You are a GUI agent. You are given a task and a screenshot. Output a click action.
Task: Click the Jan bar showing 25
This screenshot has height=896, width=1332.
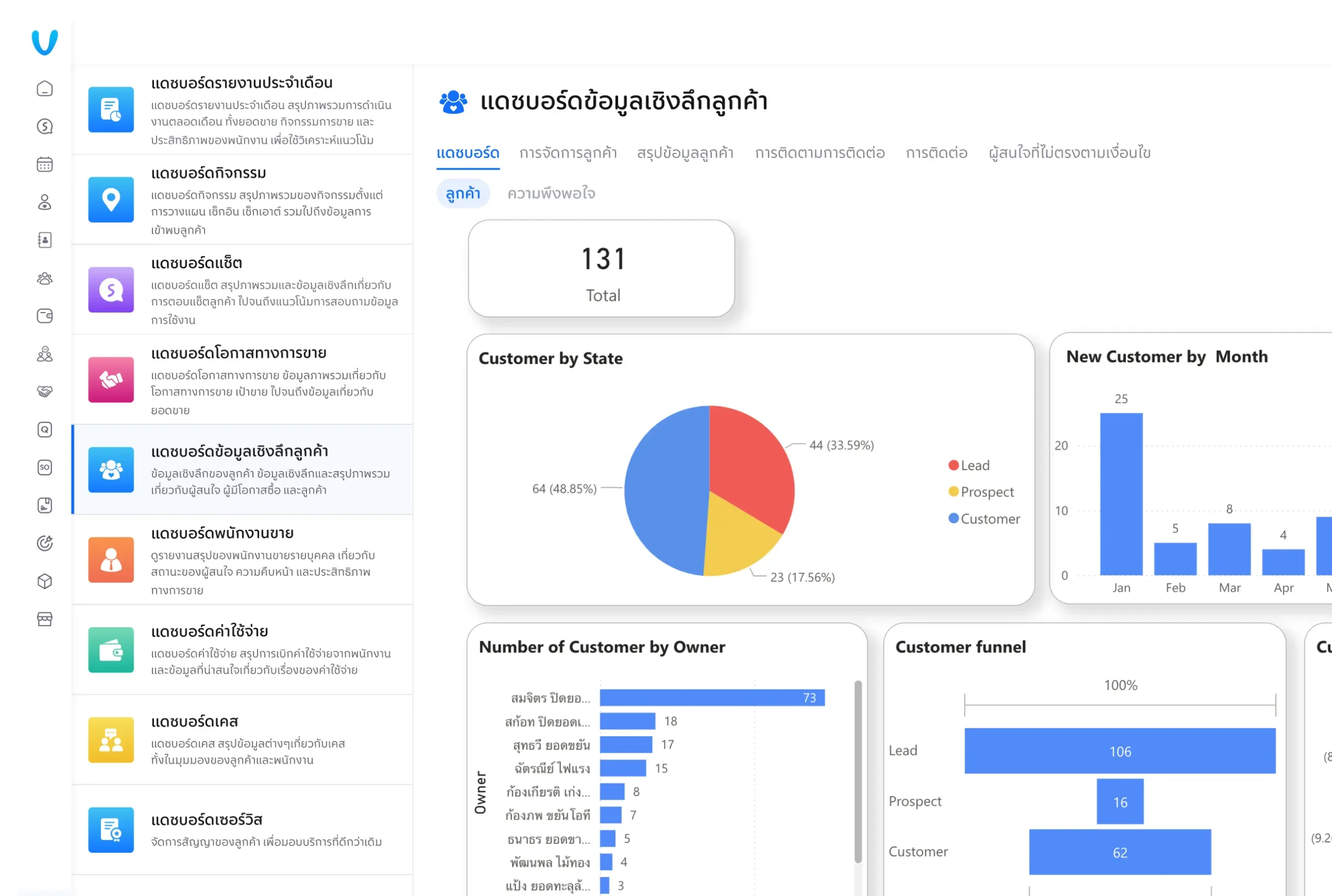1121,494
